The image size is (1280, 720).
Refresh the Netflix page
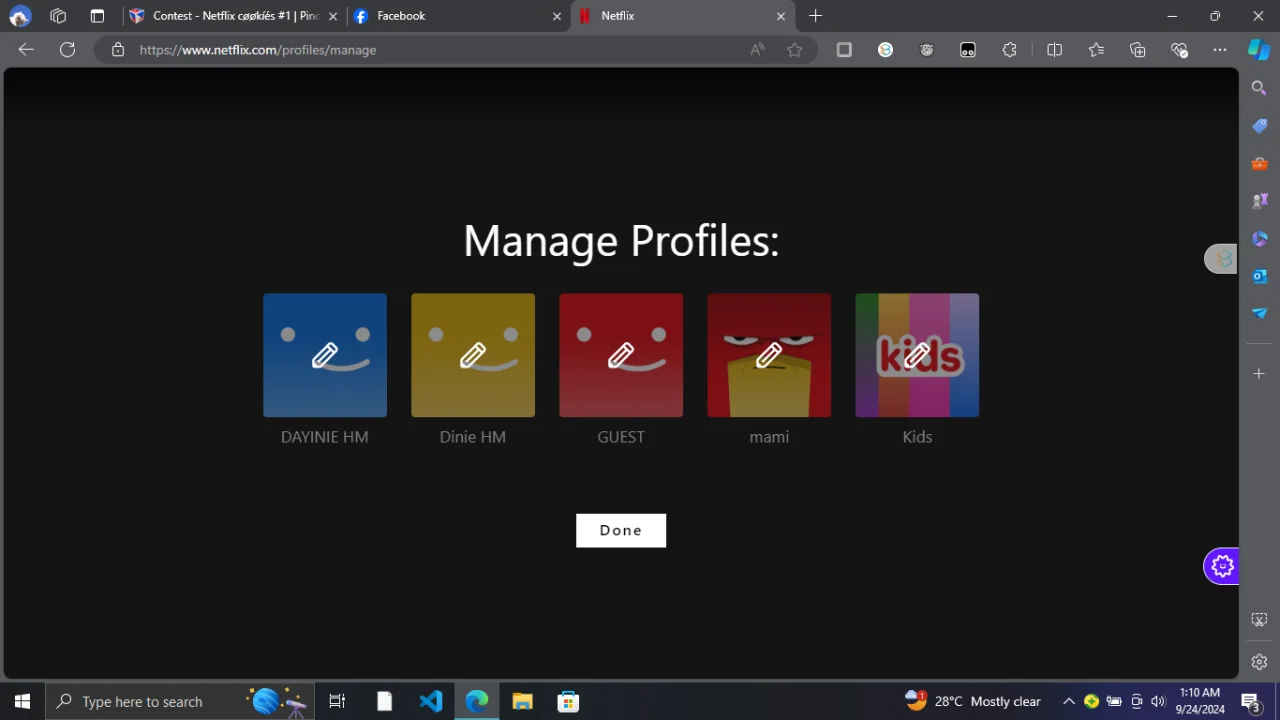[67, 50]
